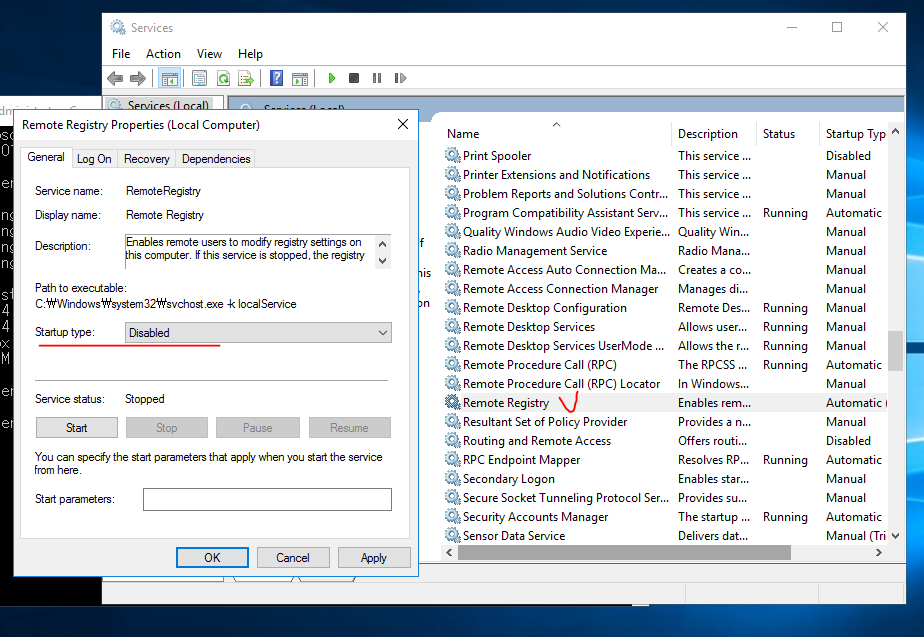
Task: Open the Action menu
Action: click(x=163, y=54)
